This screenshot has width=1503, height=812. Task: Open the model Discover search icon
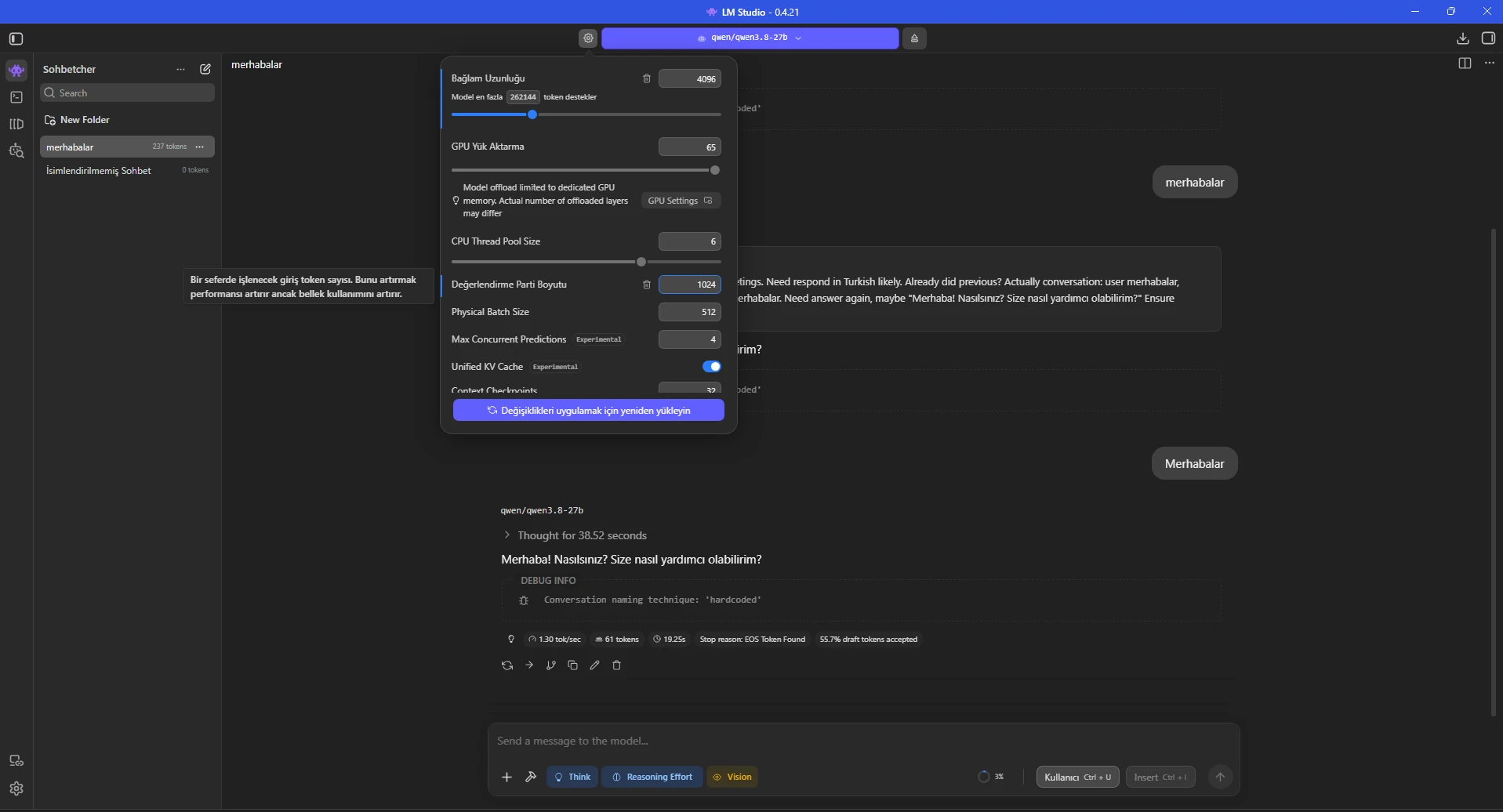[16, 150]
